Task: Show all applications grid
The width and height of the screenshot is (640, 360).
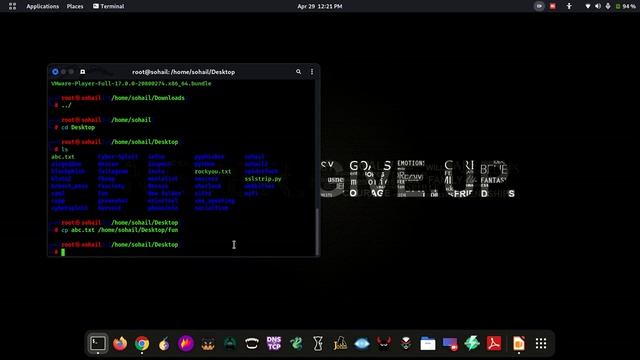Action: point(541,344)
